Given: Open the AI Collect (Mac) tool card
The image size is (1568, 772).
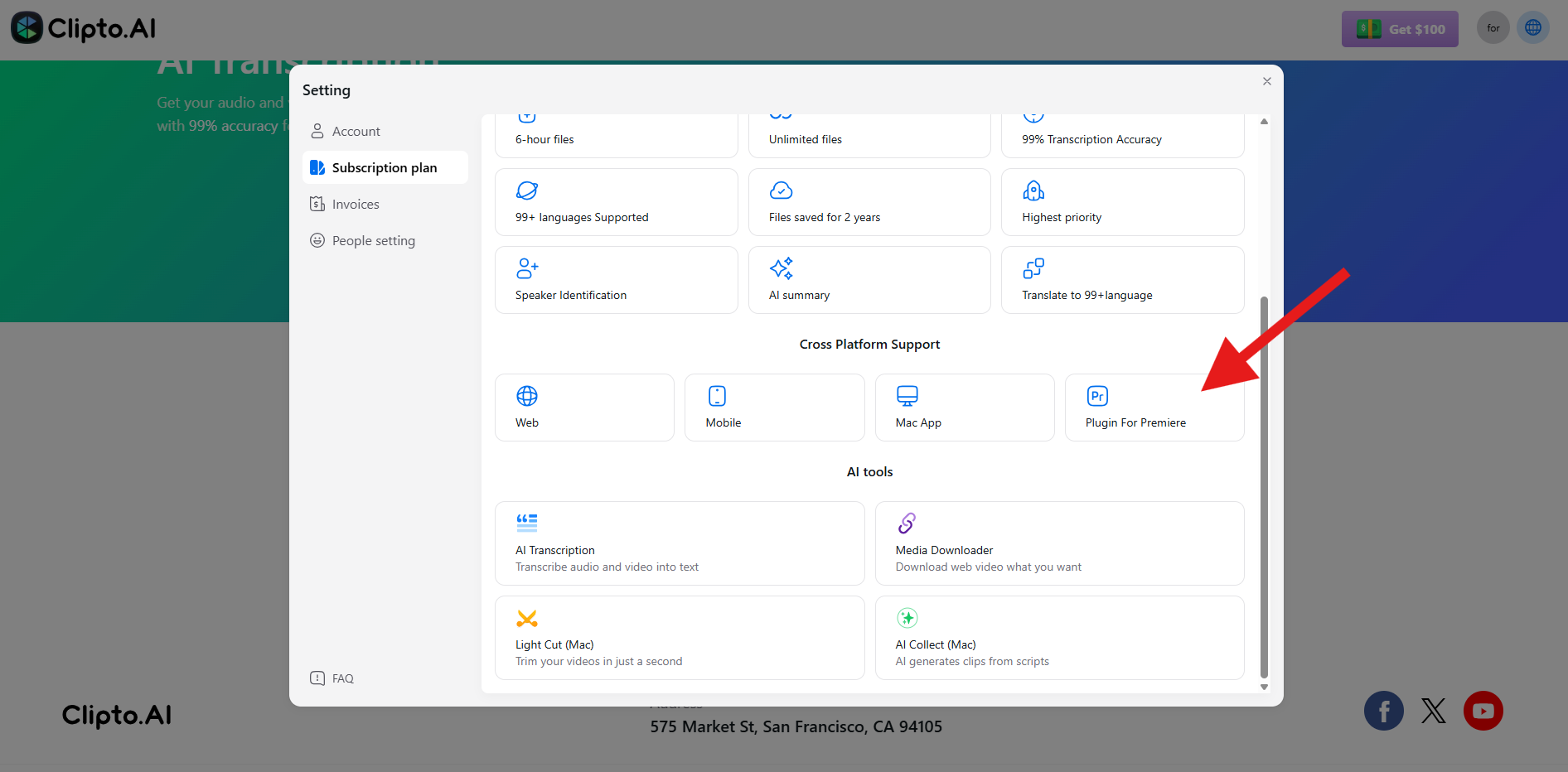Looking at the screenshot, I should point(1060,638).
